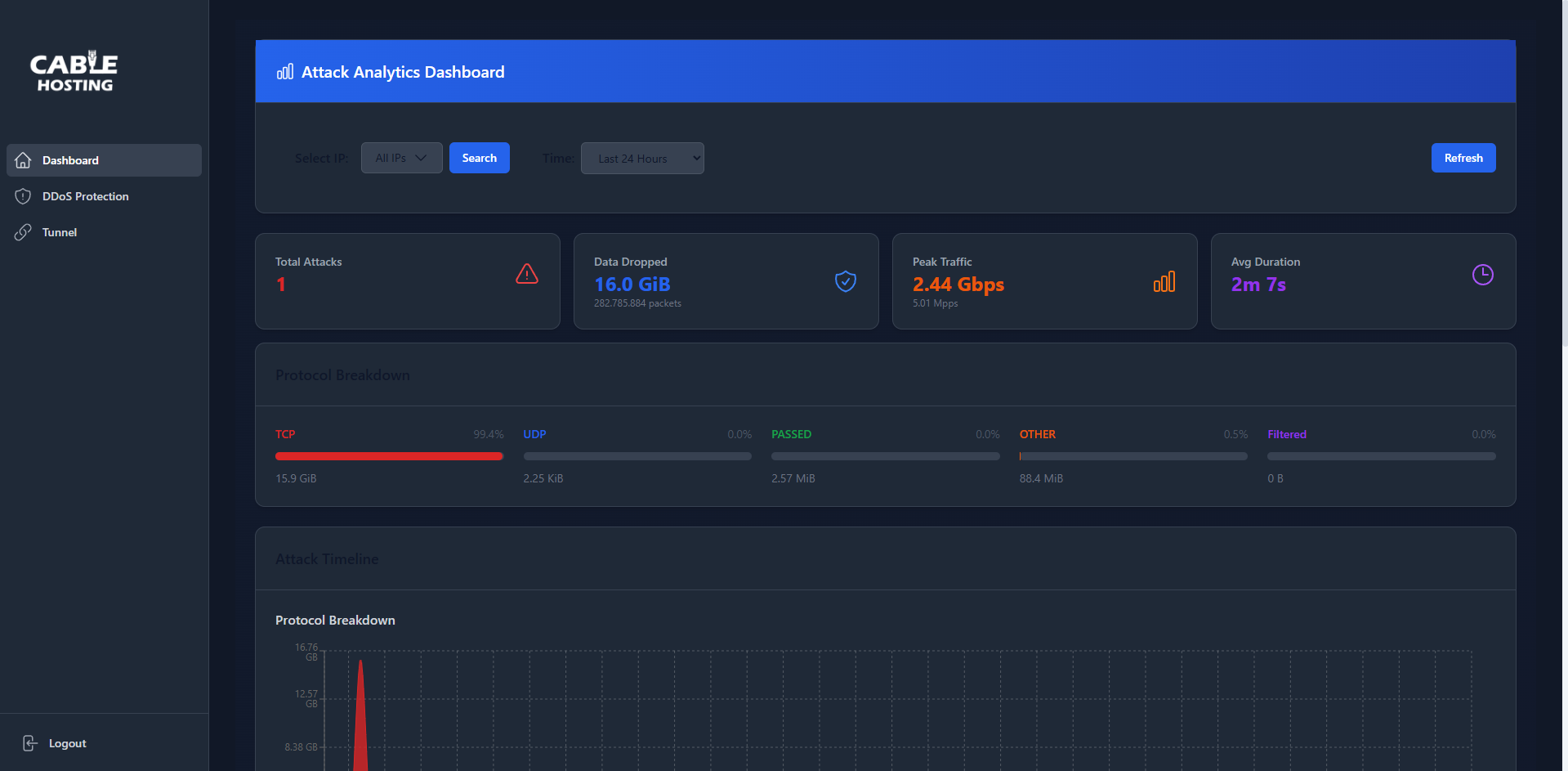Open the Last 24 Hours time dropdown
Image resolution: width=1568 pixels, height=771 pixels.
tap(642, 158)
